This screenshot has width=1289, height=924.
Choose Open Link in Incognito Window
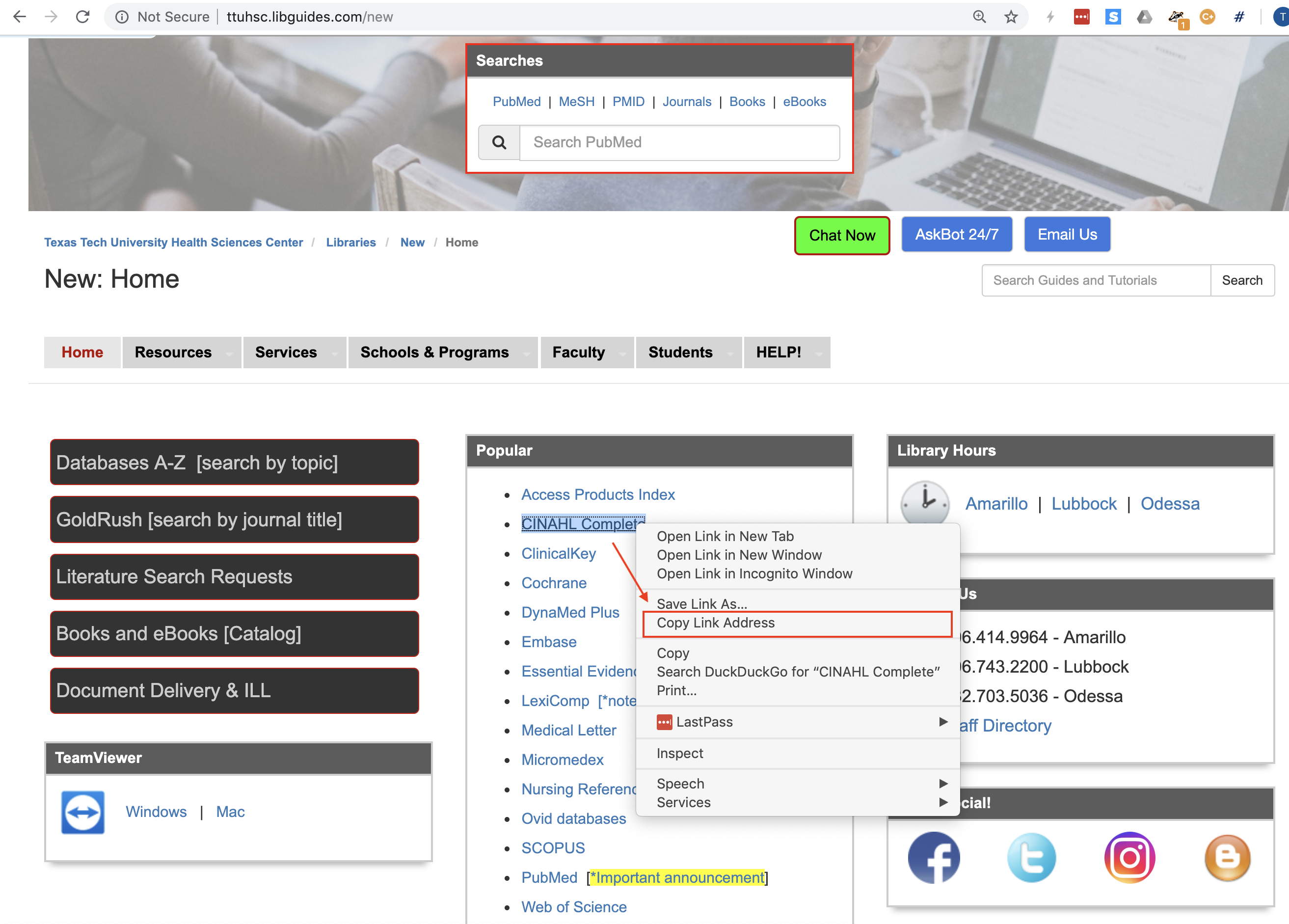pos(797,574)
